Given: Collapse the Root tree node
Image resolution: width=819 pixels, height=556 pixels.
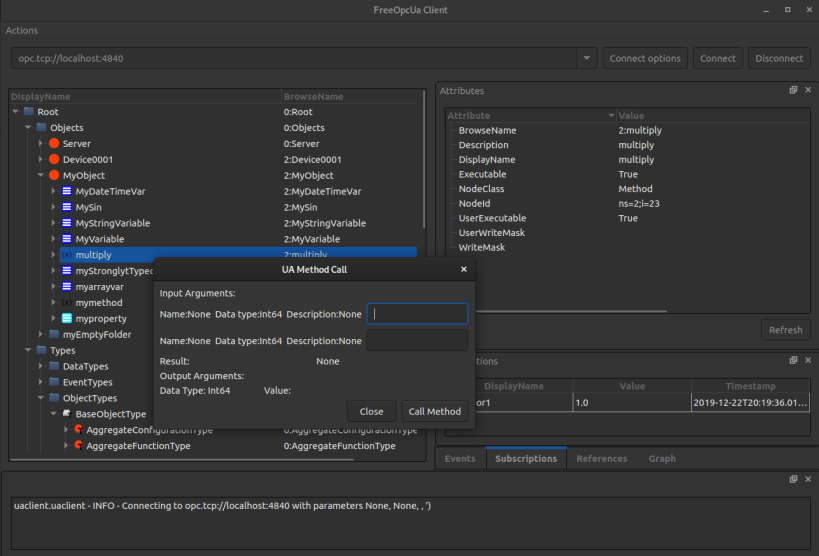Looking at the screenshot, I should click(16, 111).
